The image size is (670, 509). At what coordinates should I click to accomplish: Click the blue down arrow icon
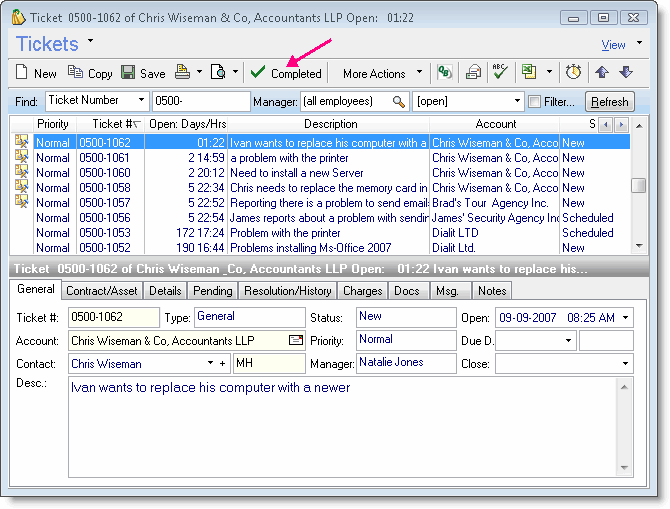626,73
